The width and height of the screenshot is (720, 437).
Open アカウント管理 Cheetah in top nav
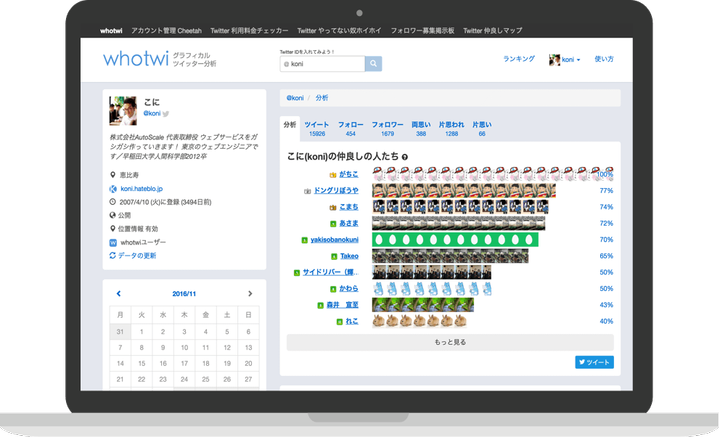[166, 31]
